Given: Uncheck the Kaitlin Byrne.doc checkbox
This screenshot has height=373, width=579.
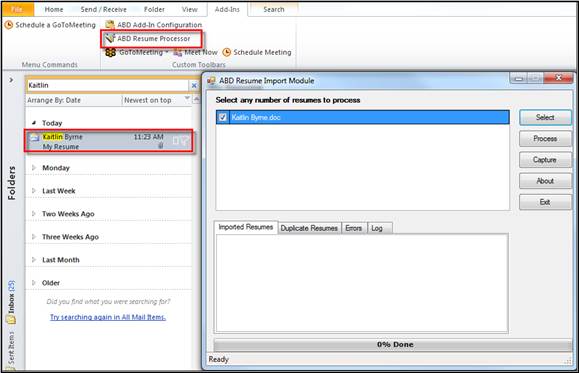Looking at the screenshot, I should pyautogui.click(x=223, y=117).
